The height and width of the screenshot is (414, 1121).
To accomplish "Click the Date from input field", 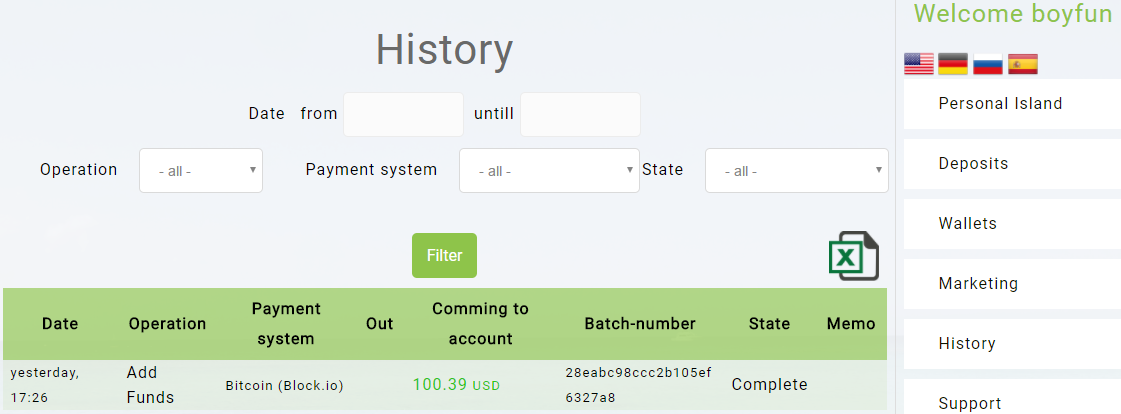I will 403,114.
